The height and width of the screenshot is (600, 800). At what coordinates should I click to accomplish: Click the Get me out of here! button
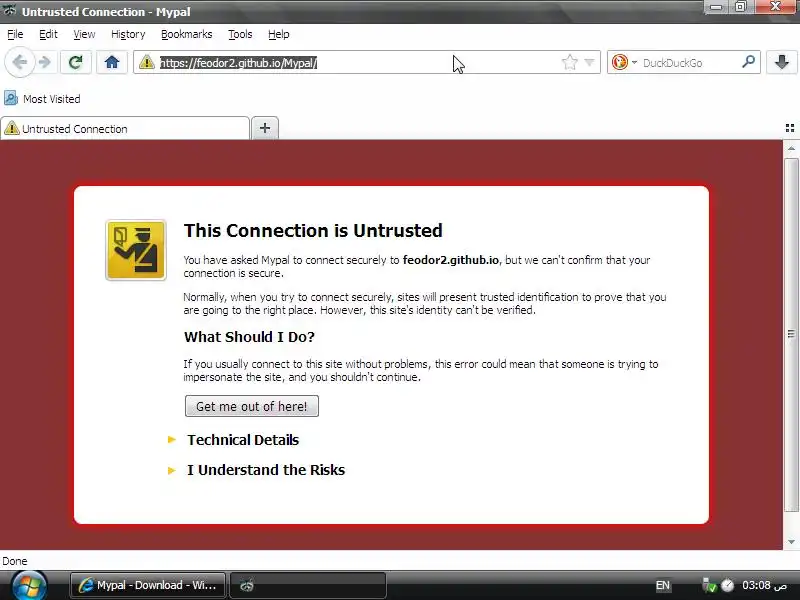pyautogui.click(x=252, y=406)
